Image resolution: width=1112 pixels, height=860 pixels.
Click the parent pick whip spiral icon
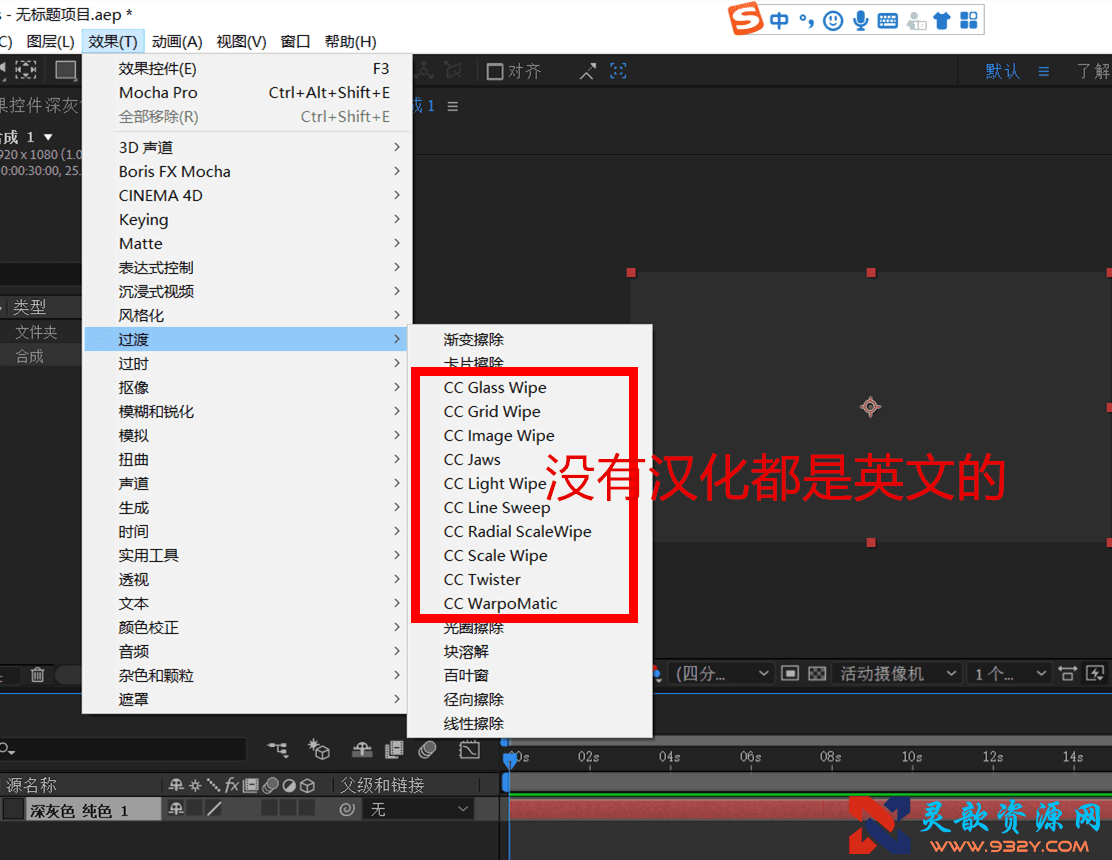point(347,809)
